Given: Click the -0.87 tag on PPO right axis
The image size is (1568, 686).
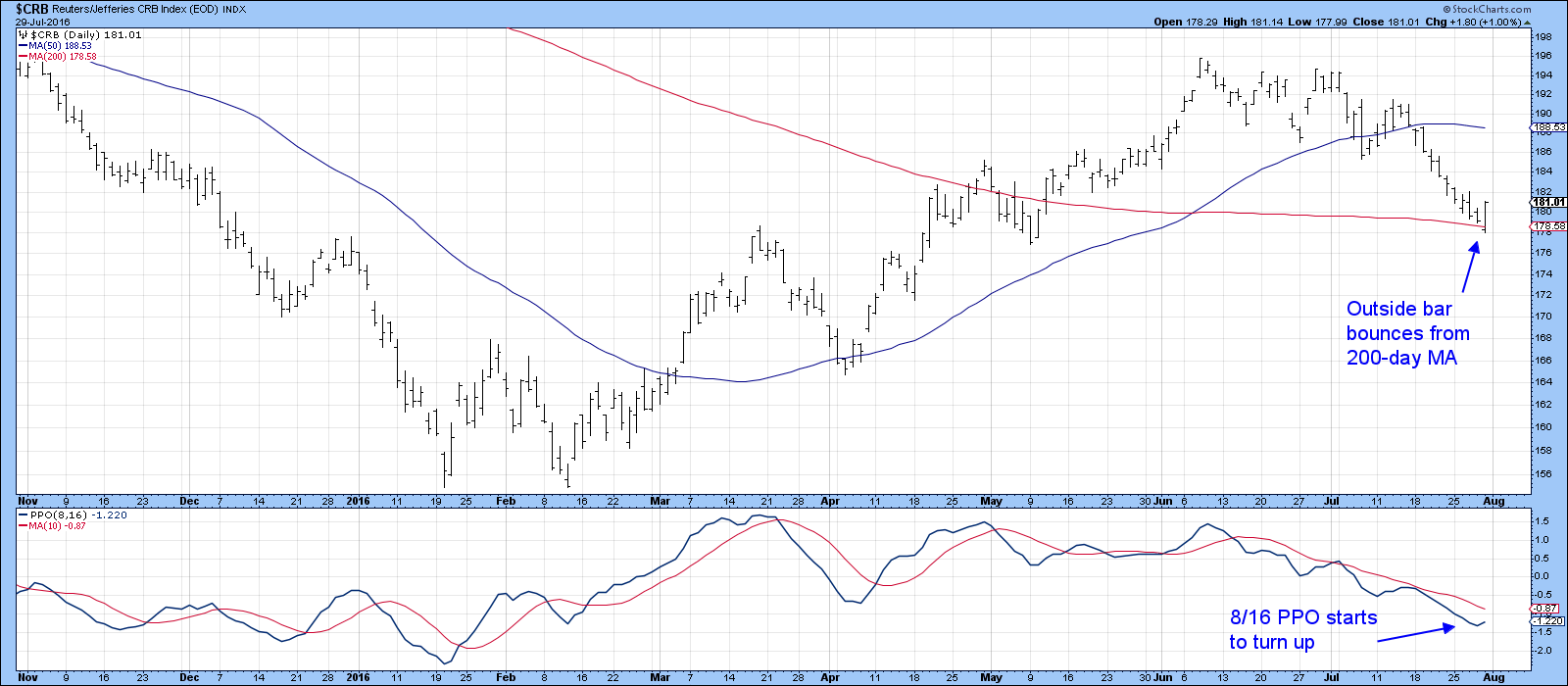Looking at the screenshot, I should (x=1544, y=609).
